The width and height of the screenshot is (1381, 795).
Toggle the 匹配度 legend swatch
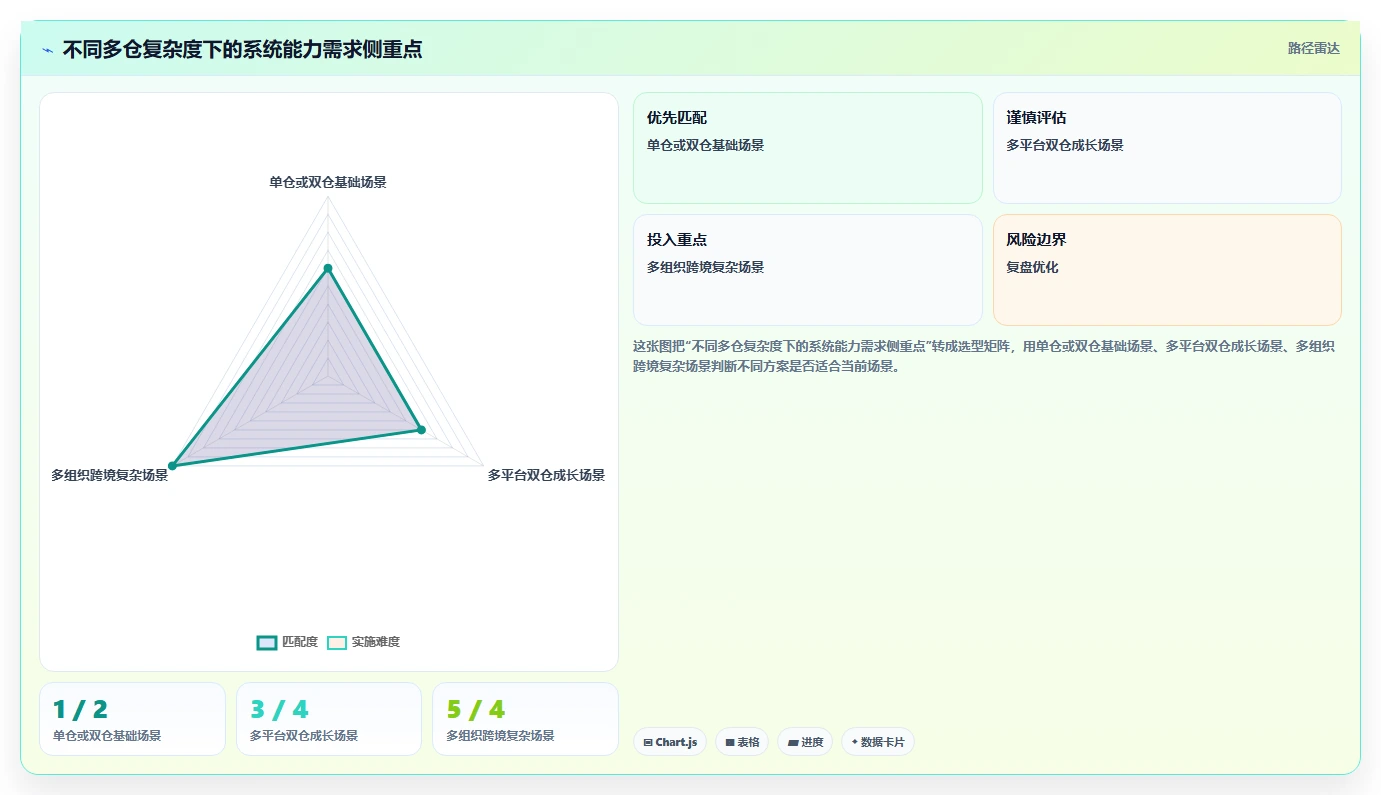(266, 642)
